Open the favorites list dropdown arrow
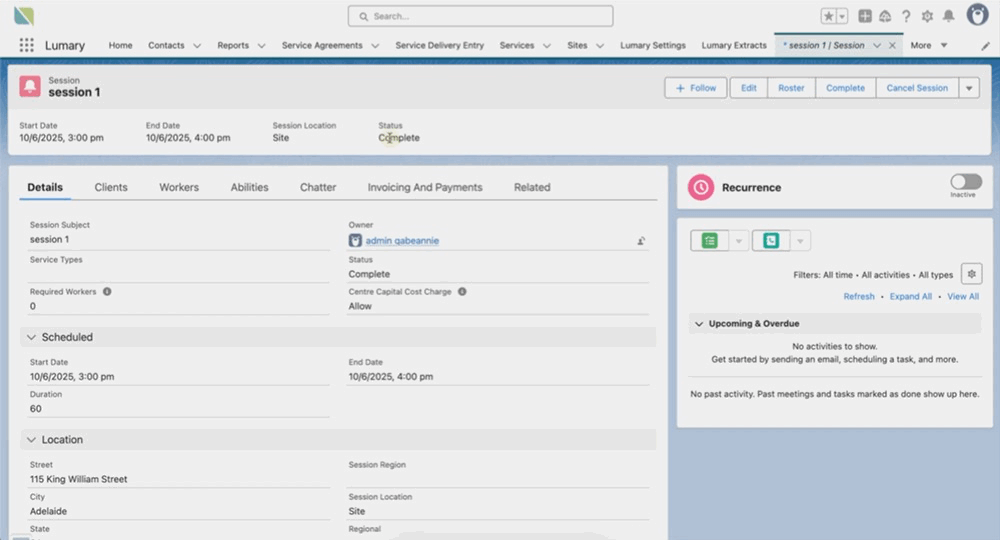 pos(842,17)
